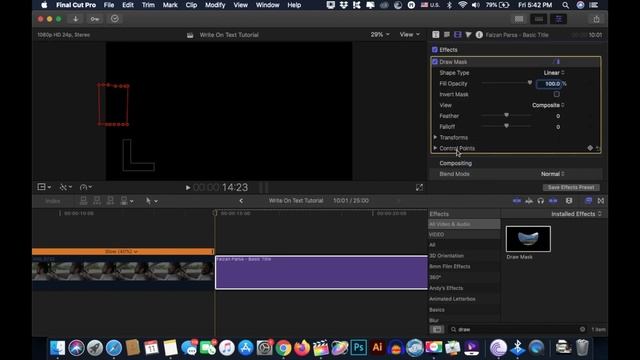Select All Video & Audio category
The width and height of the screenshot is (640, 360).
pyautogui.click(x=464, y=224)
